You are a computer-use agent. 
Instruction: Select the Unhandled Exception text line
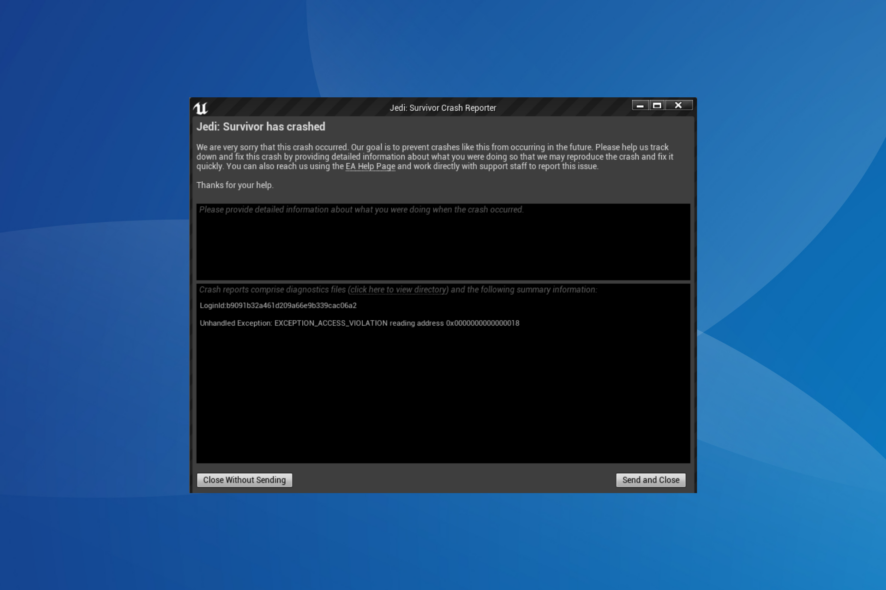click(x=359, y=323)
